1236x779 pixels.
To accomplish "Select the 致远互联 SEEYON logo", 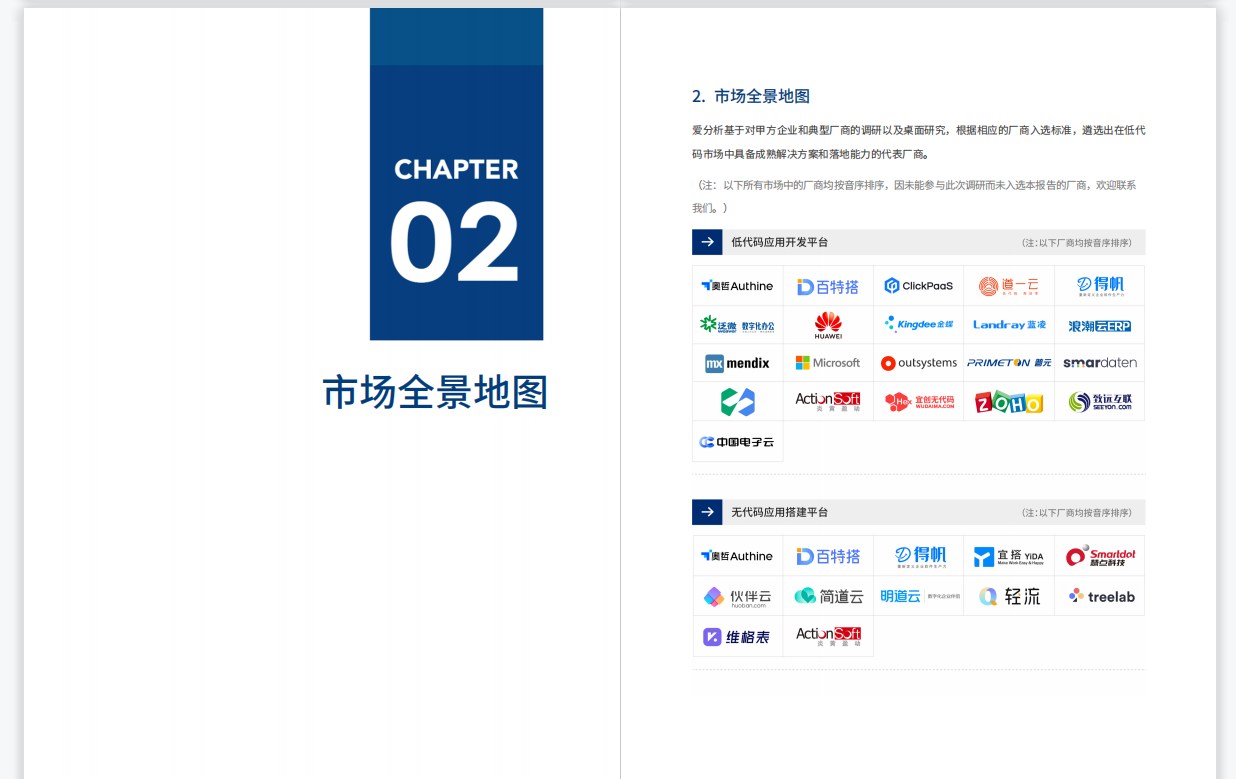I will tap(1100, 402).
